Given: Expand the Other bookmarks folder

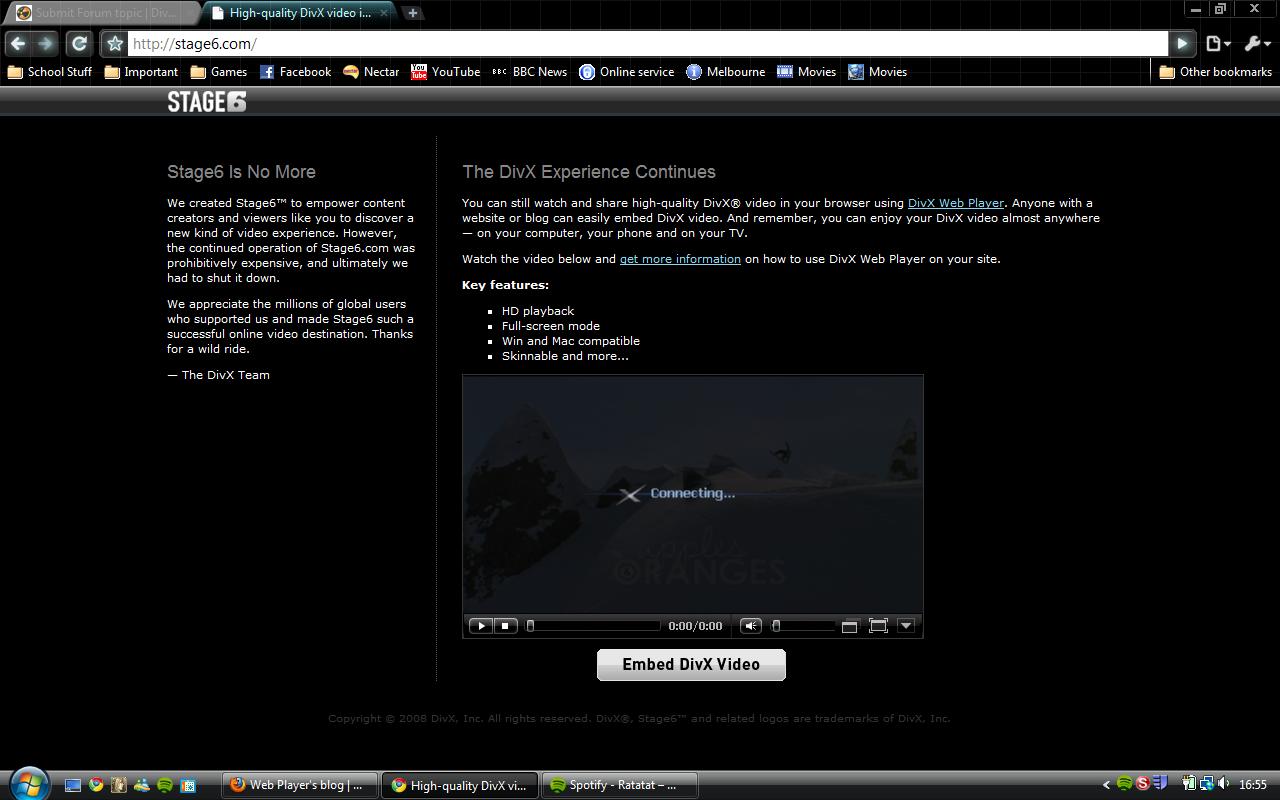Looking at the screenshot, I should pyautogui.click(x=1215, y=72).
